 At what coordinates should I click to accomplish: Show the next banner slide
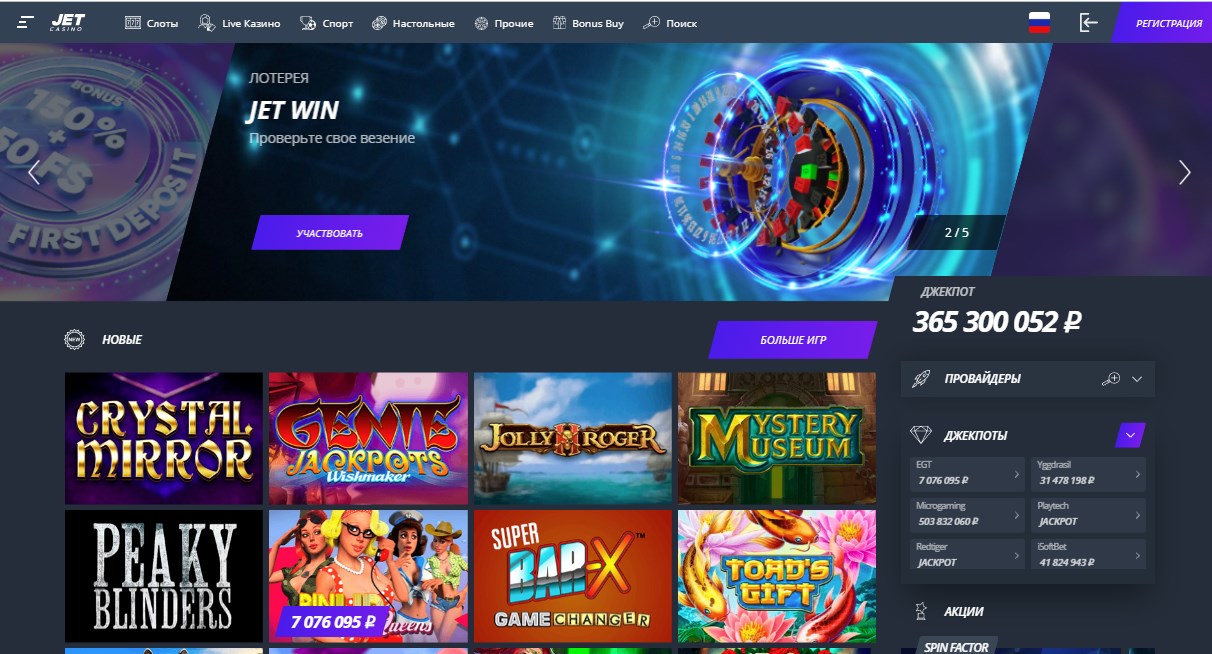tap(1184, 172)
